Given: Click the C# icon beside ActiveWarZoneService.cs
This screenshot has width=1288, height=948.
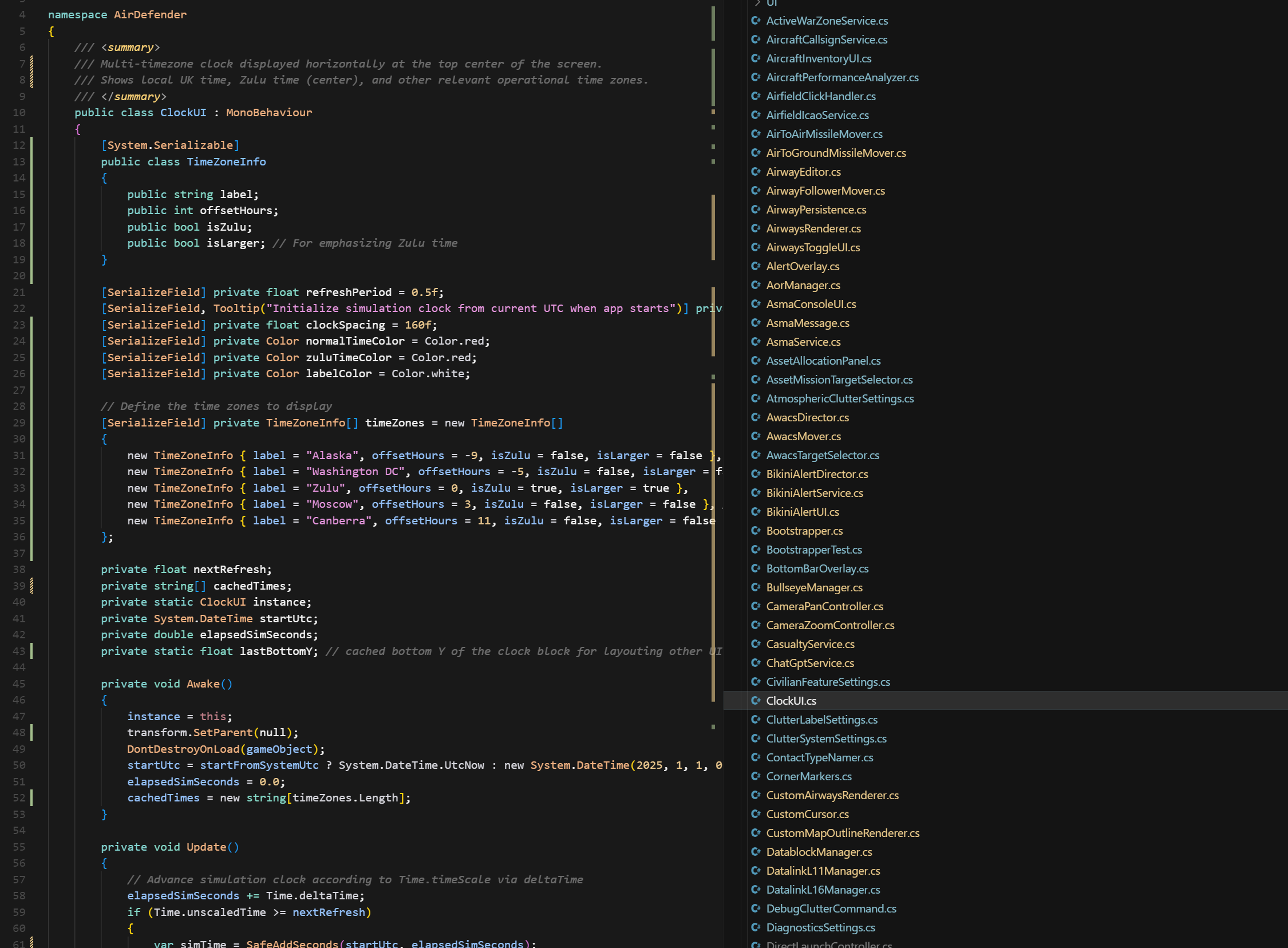Looking at the screenshot, I should tap(756, 21).
